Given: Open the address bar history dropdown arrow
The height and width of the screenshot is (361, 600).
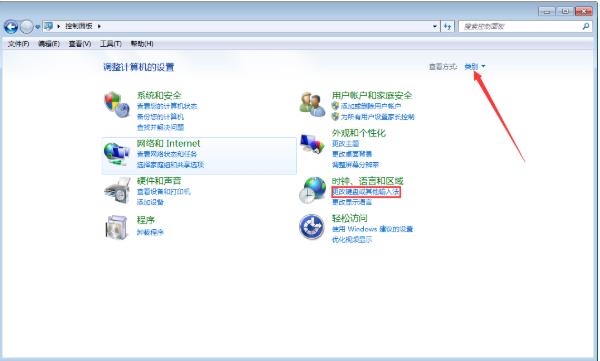Looking at the screenshot, I should pos(435,26).
